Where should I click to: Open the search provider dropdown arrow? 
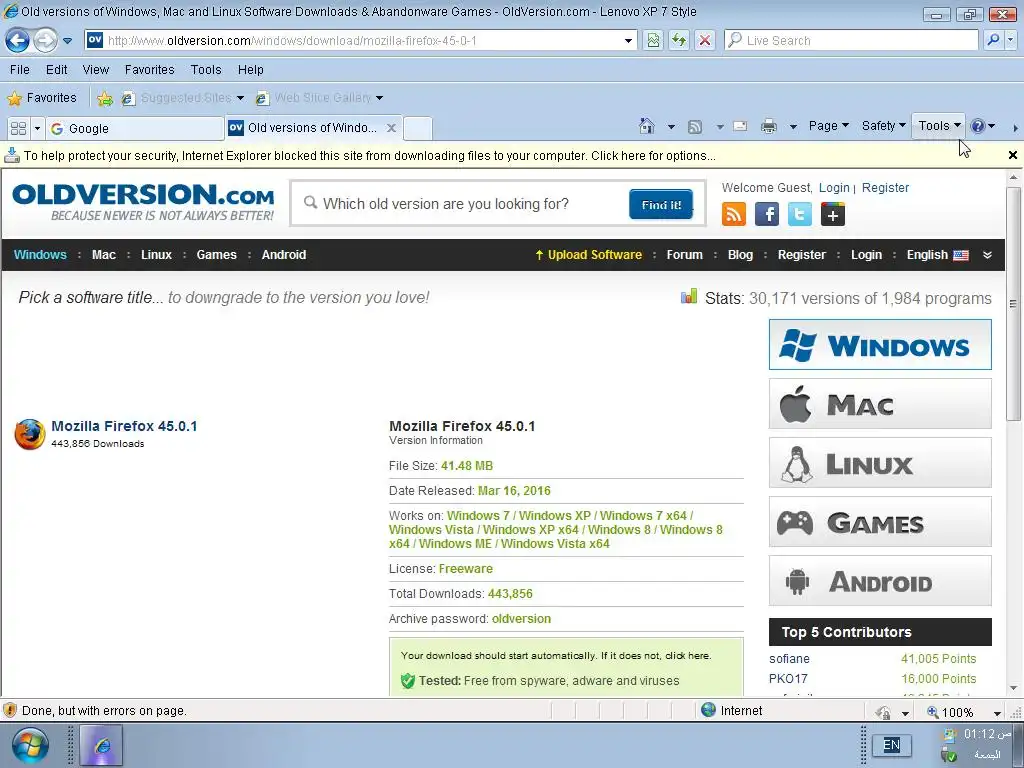(1010, 40)
